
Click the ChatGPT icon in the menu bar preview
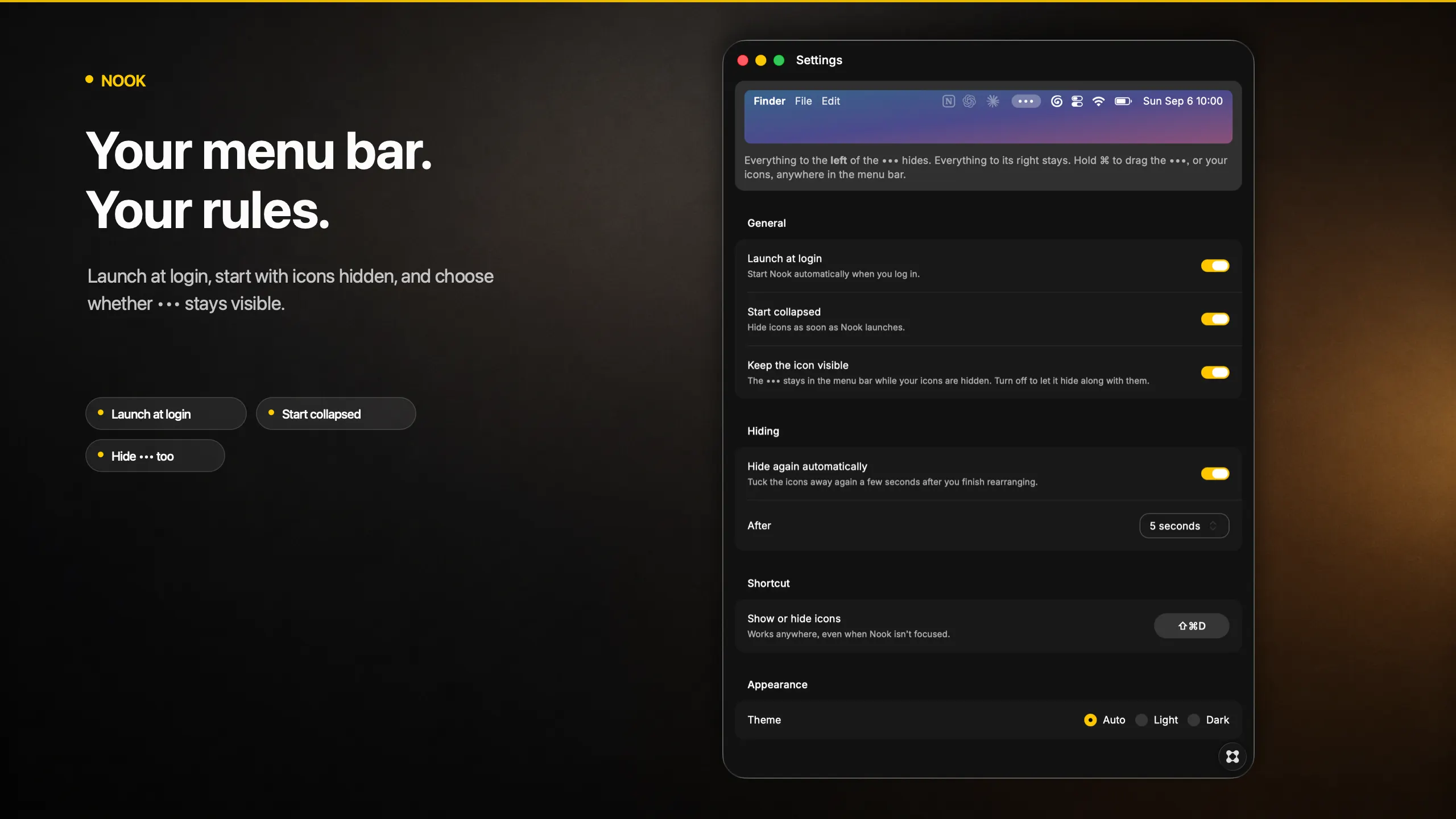(969, 101)
